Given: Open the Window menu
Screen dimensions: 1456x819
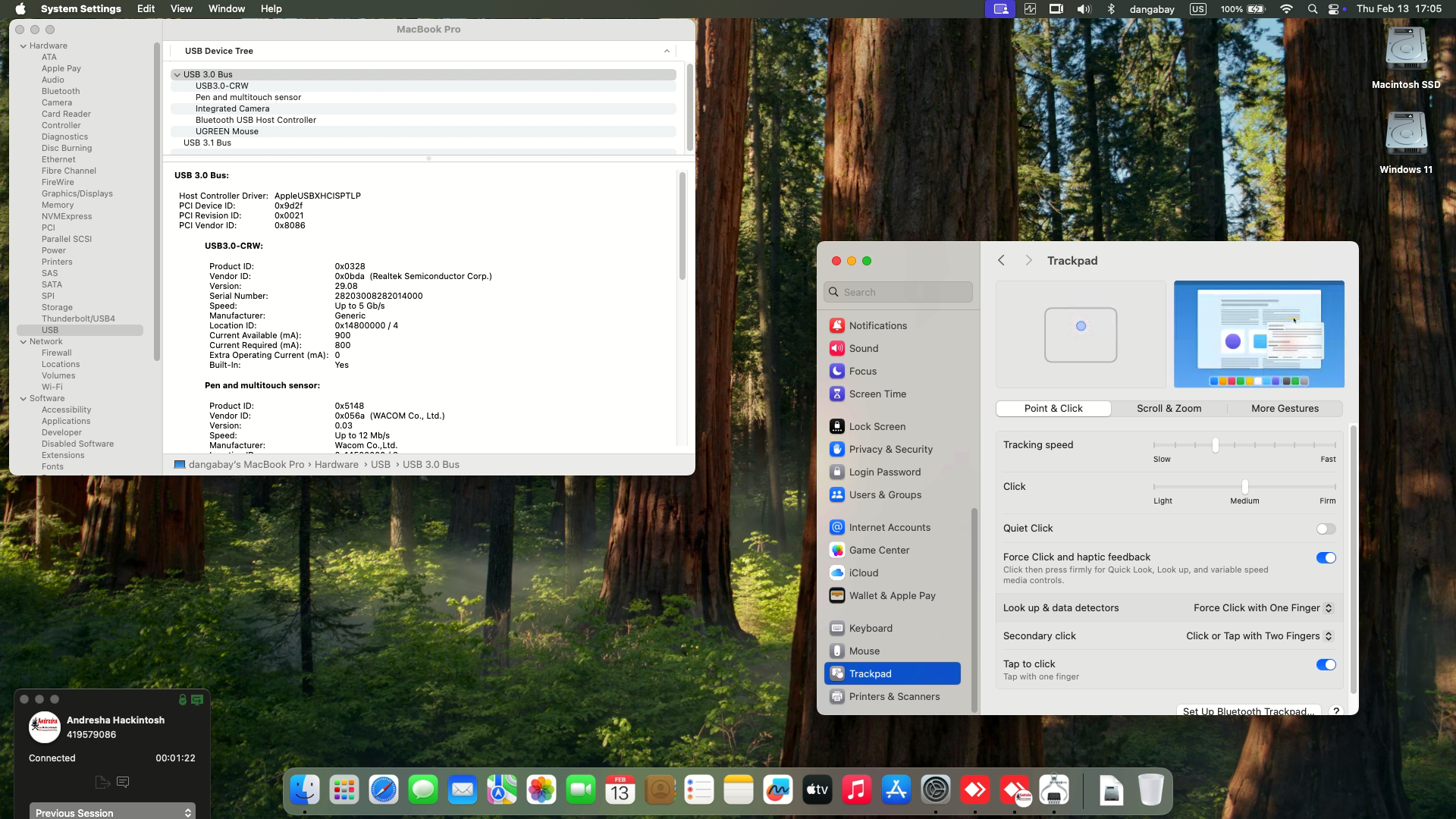Looking at the screenshot, I should tap(226, 8).
